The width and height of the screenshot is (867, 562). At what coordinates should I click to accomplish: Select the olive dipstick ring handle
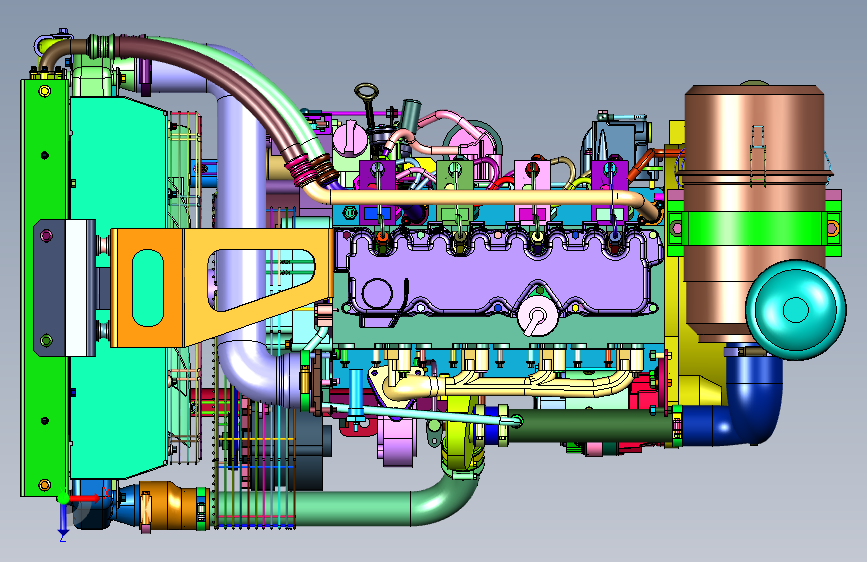click(x=366, y=92)
